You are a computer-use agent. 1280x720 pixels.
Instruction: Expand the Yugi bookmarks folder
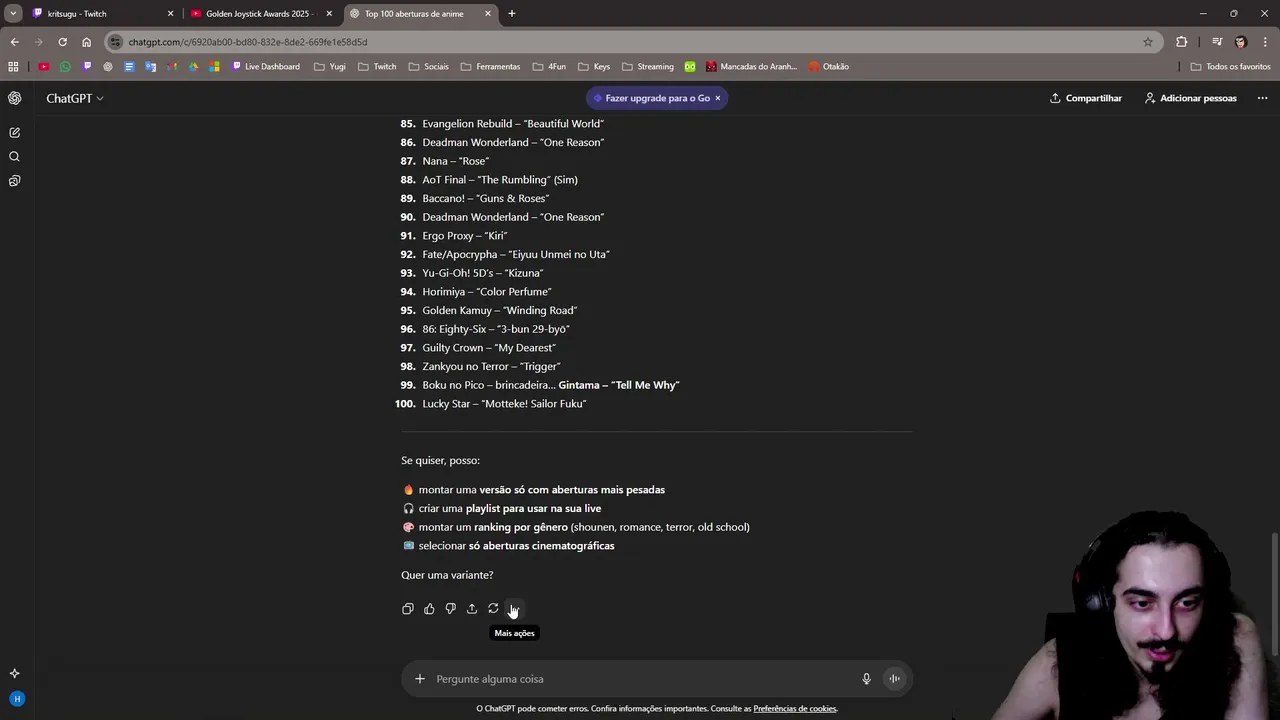point(330,67)
